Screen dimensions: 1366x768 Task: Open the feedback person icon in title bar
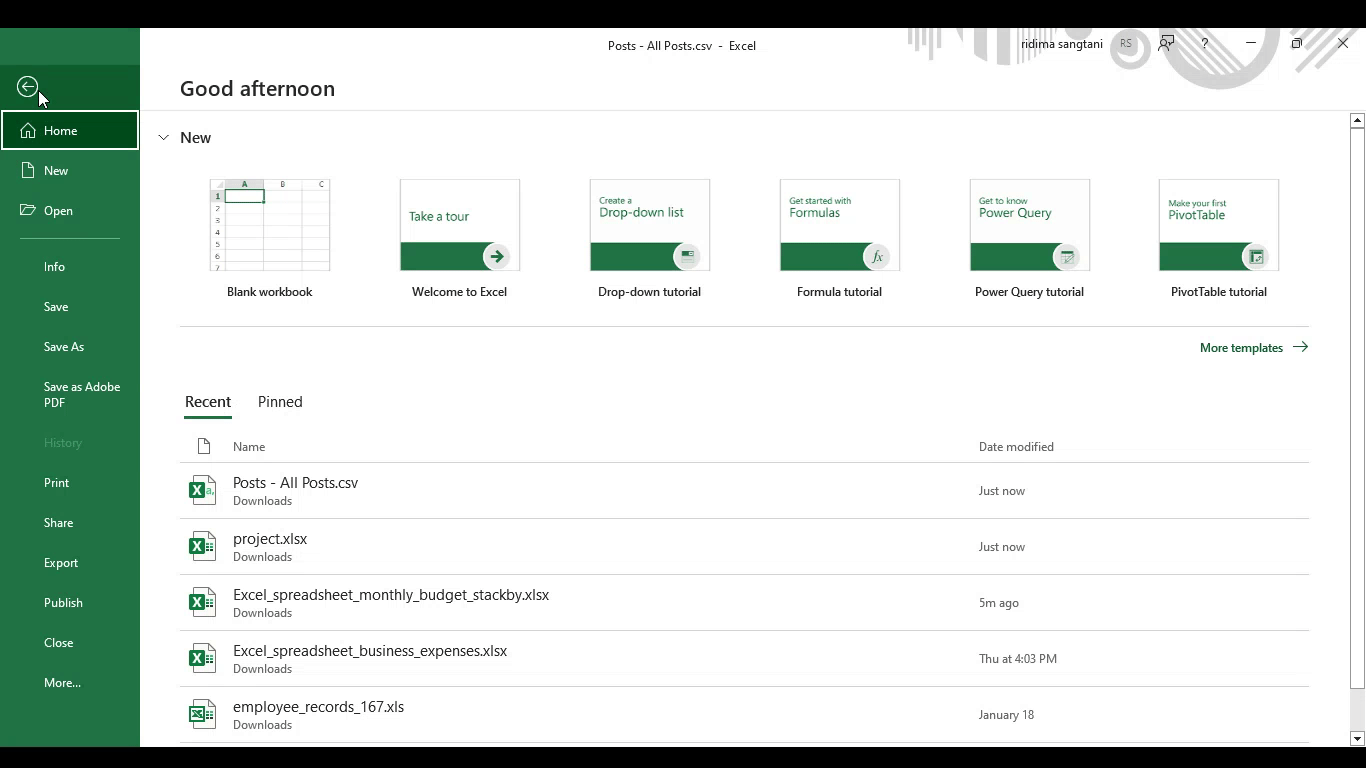click(x=1166, y=44)
